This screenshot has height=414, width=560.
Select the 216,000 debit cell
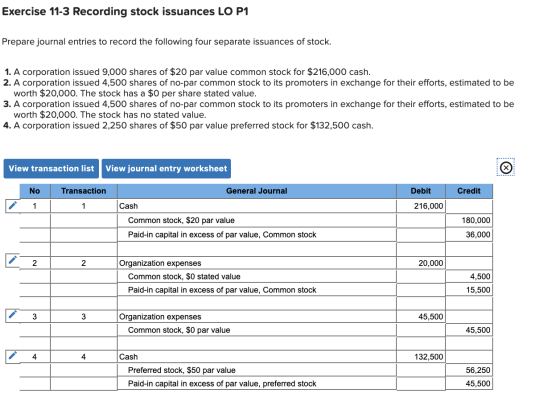click(421, 206)
